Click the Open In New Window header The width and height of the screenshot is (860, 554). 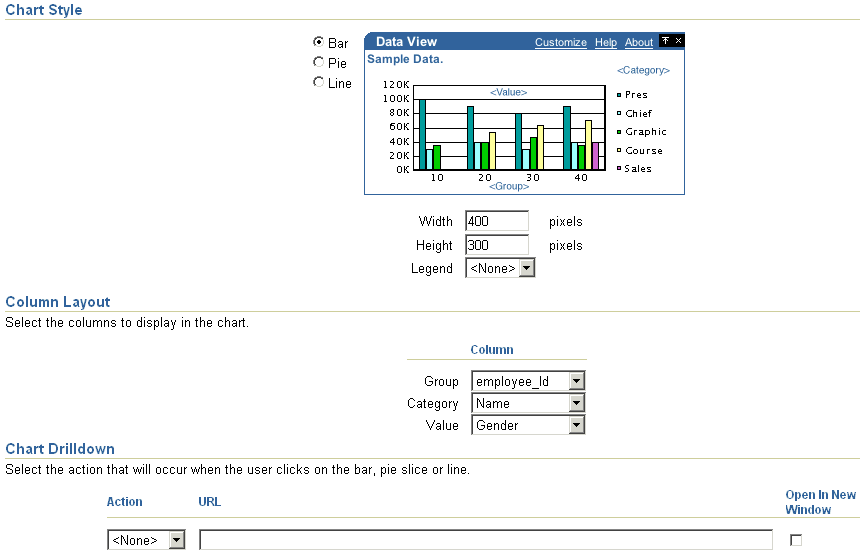(821, 502)
